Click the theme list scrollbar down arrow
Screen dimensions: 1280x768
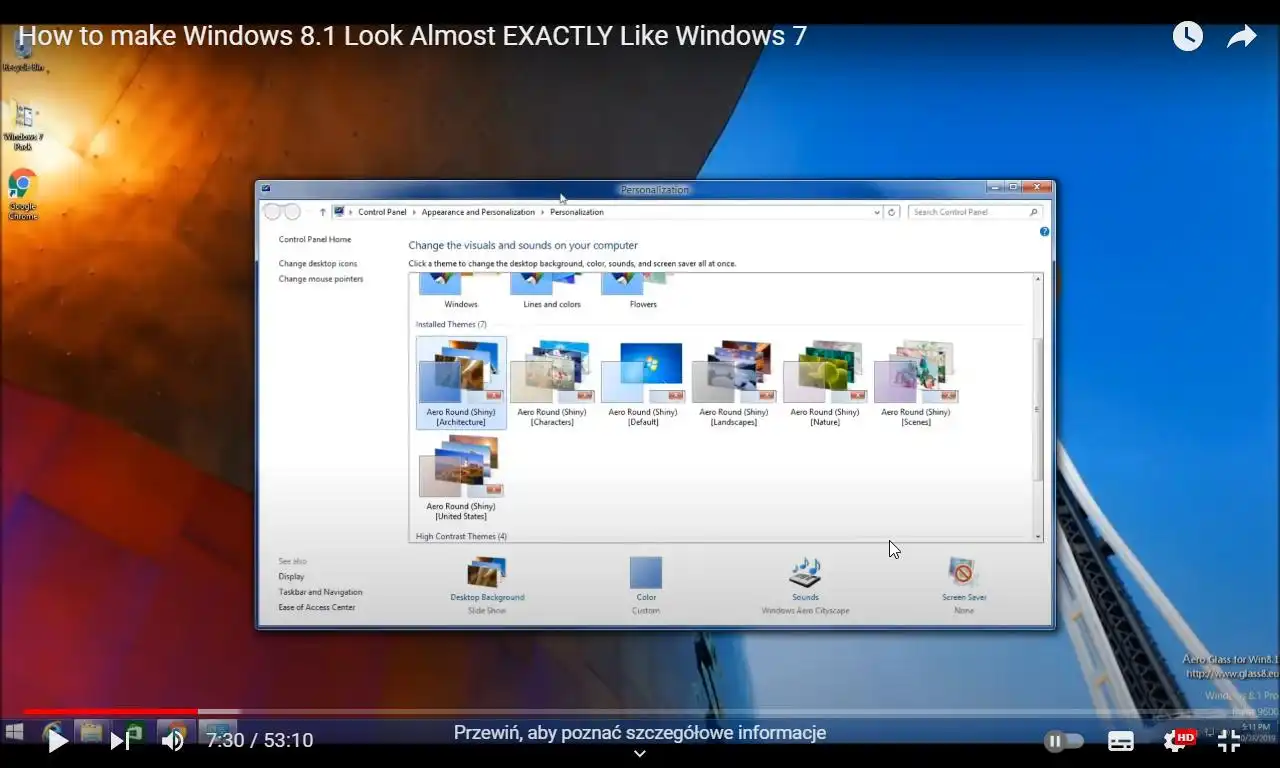point(1037,537)
